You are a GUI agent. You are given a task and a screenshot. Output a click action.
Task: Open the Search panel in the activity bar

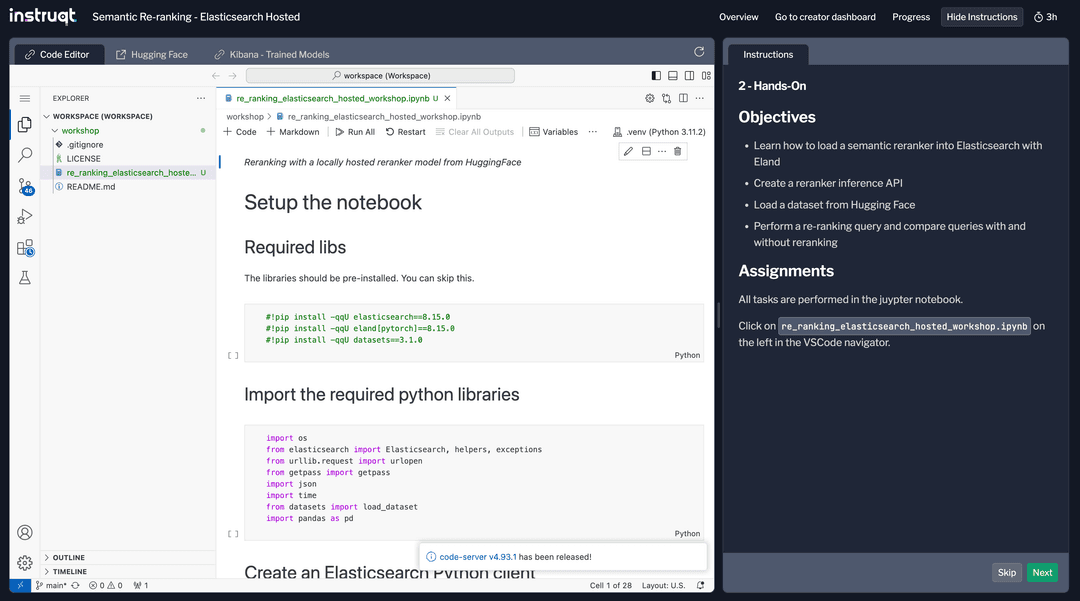click(24, 154)
